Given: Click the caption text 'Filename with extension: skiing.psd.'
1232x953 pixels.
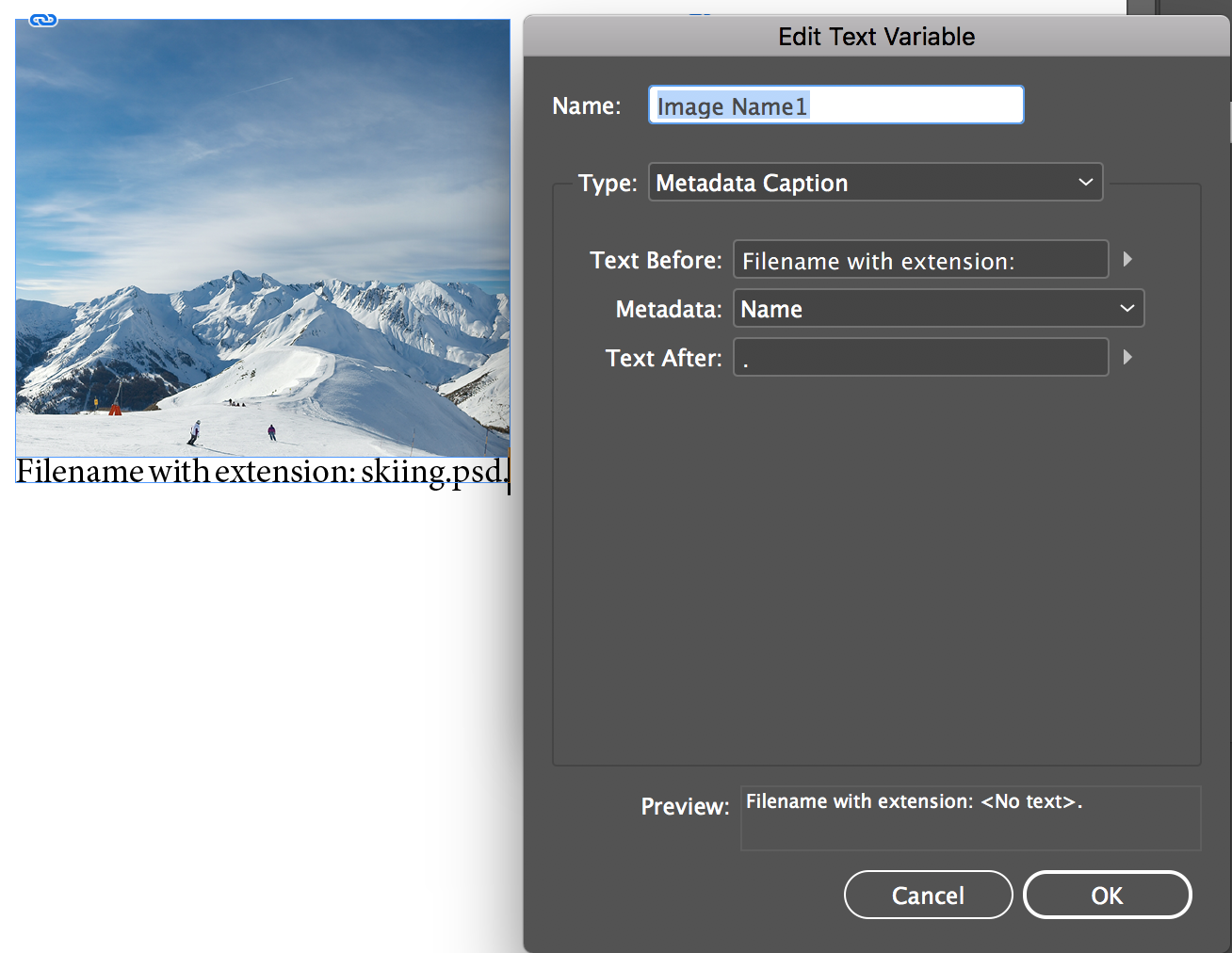Looking at the screenshot, I should point(263,471).
